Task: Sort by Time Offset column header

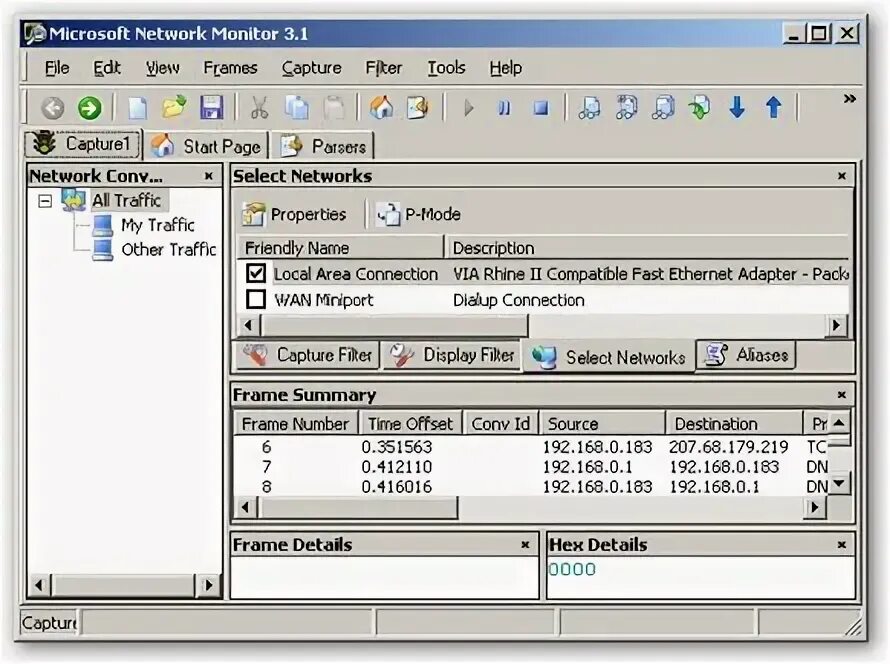Action: [410, 423]
